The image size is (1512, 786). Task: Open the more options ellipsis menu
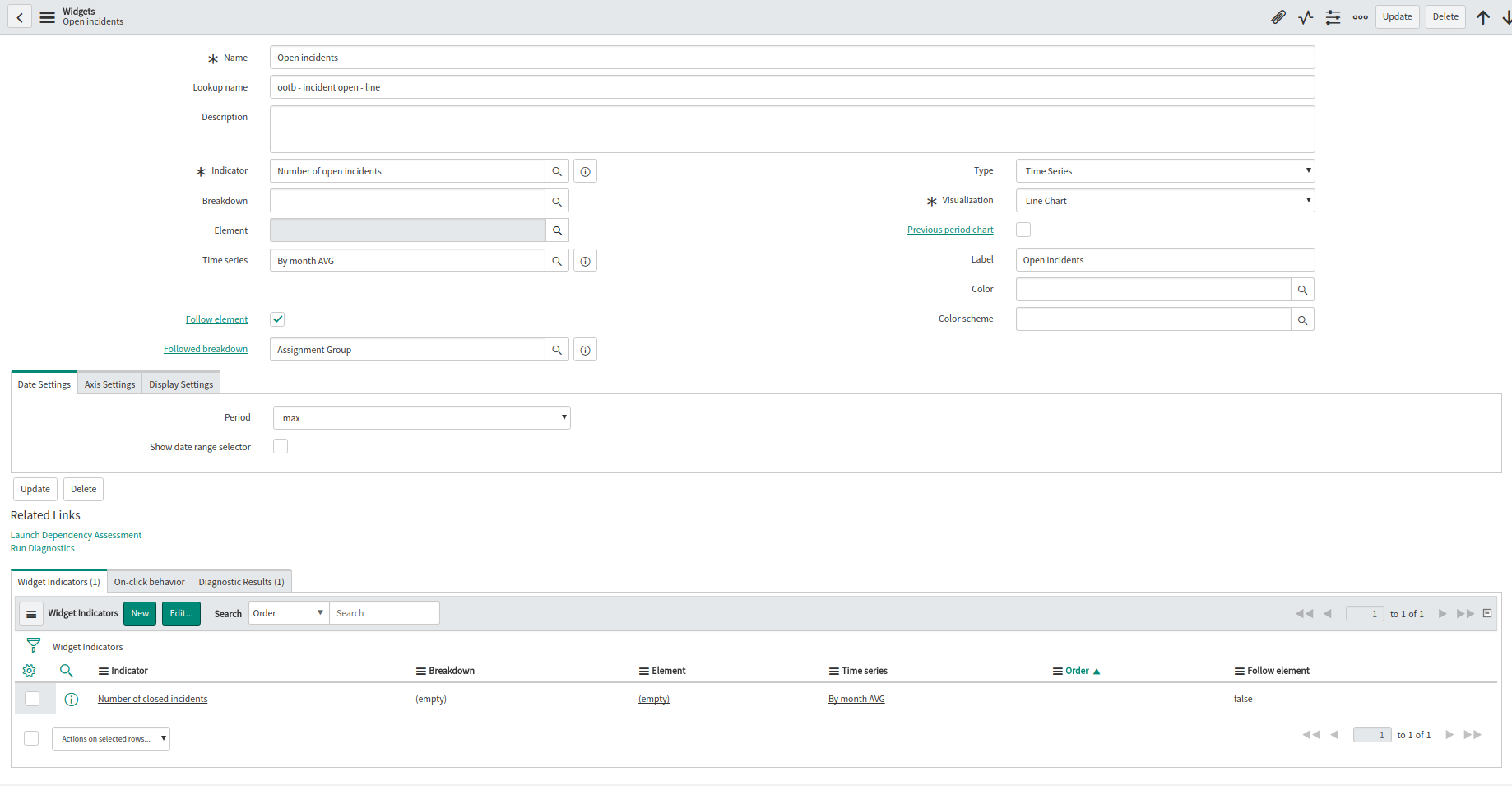(x=1360, y=16)
